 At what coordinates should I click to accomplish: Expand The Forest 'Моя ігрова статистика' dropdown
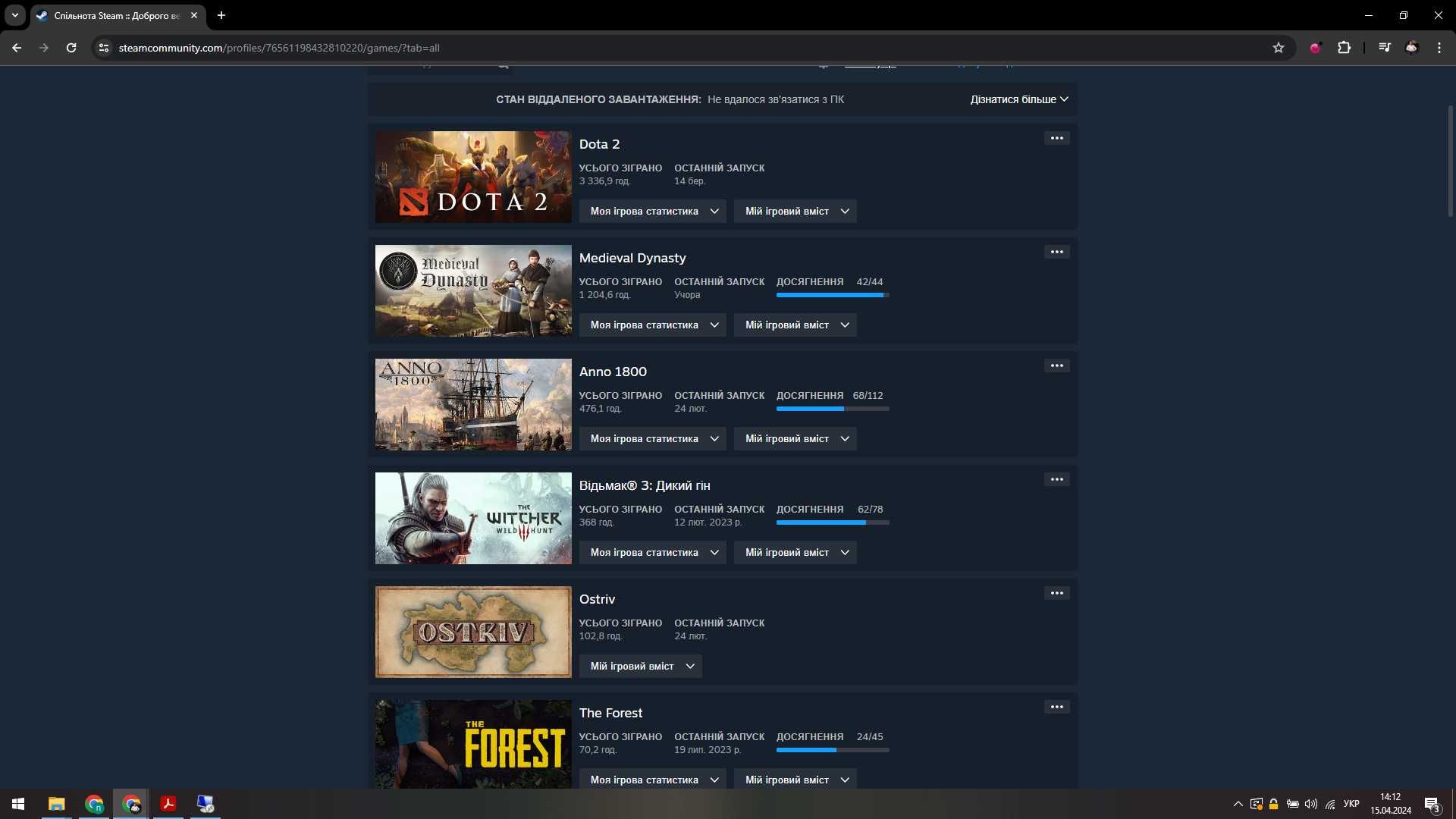(653, 780)
